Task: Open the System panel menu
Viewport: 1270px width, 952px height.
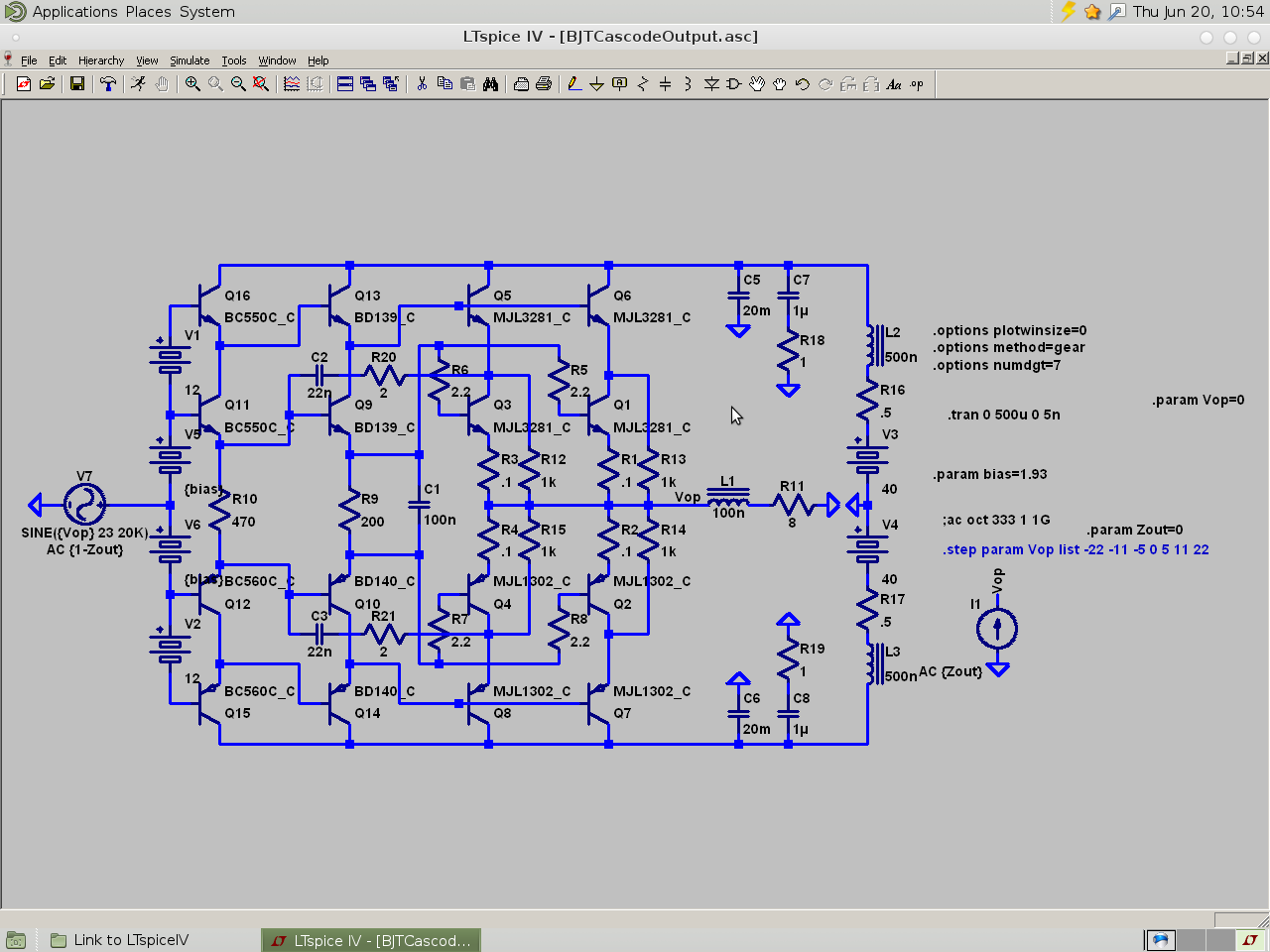Action: tap(207, 12)
